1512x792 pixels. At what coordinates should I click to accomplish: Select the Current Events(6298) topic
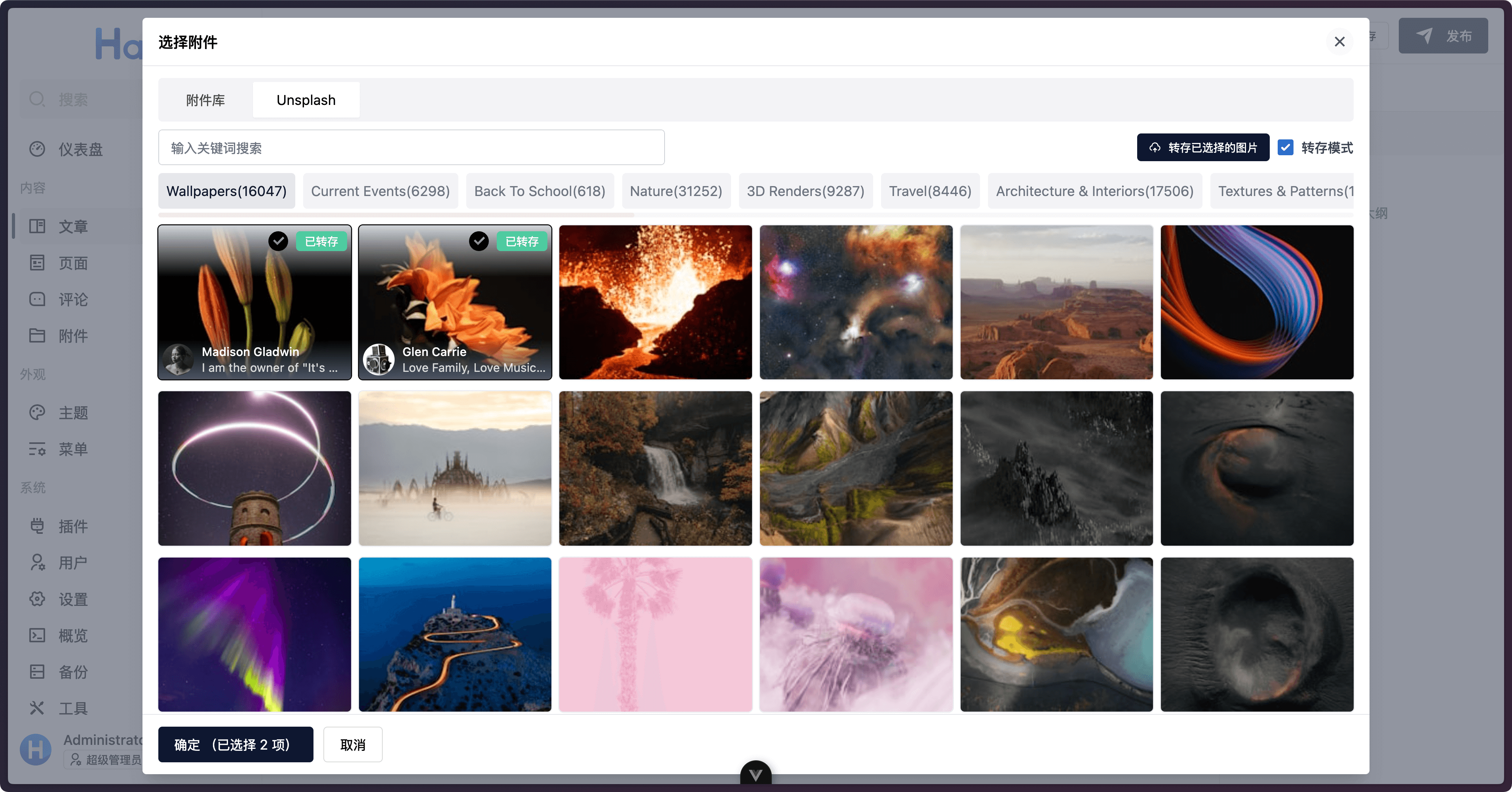pos(380,191)
